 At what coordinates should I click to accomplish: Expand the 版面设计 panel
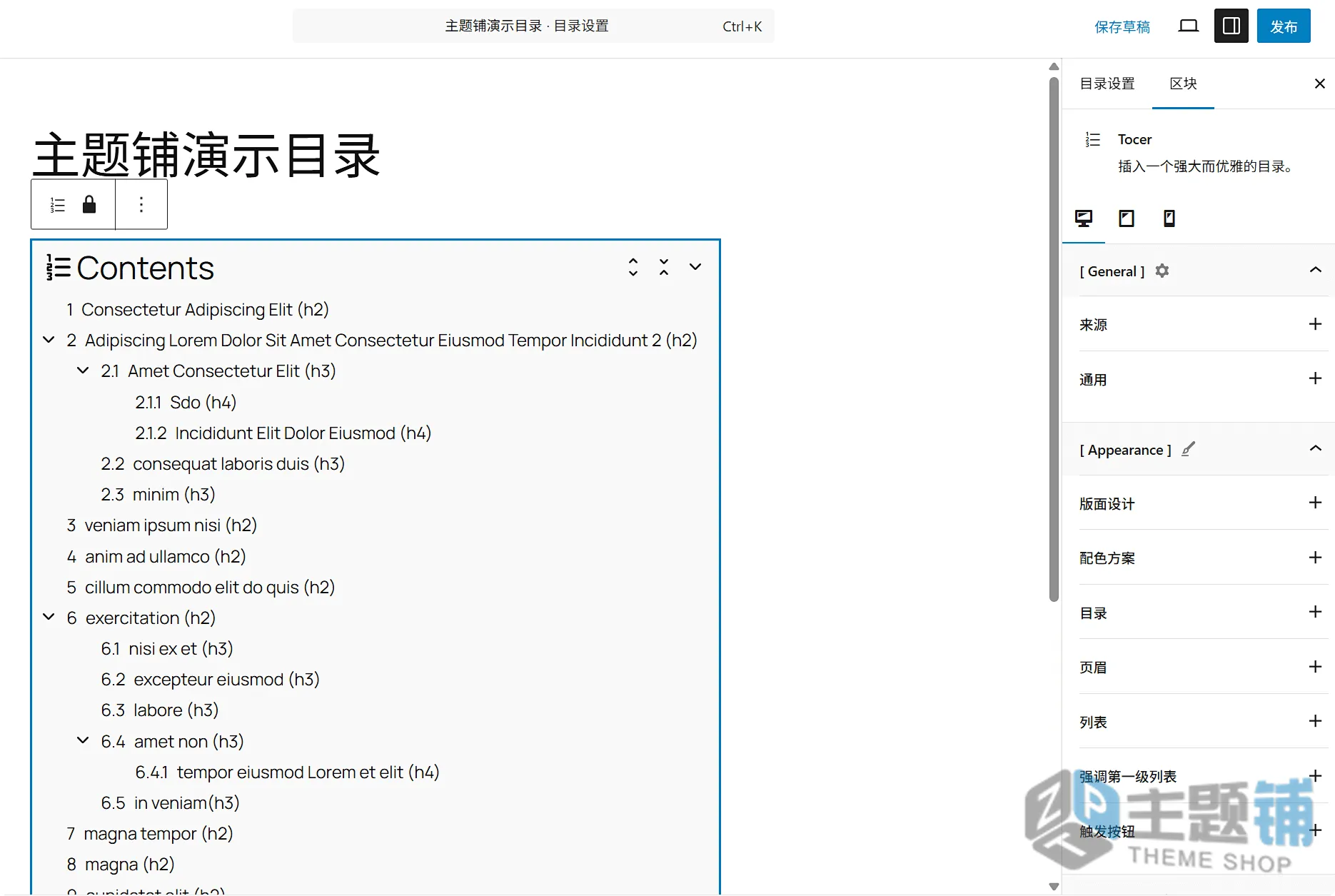pyautogui.click(x=1315, y=503)
